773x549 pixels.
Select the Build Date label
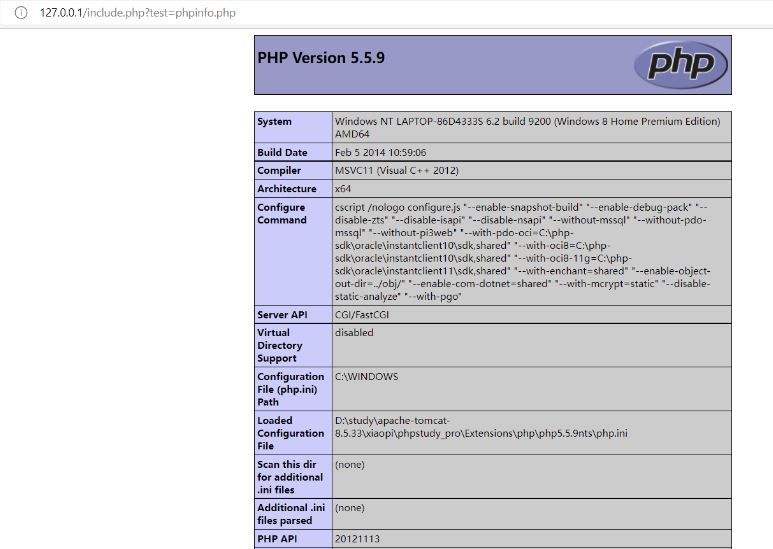282,153
